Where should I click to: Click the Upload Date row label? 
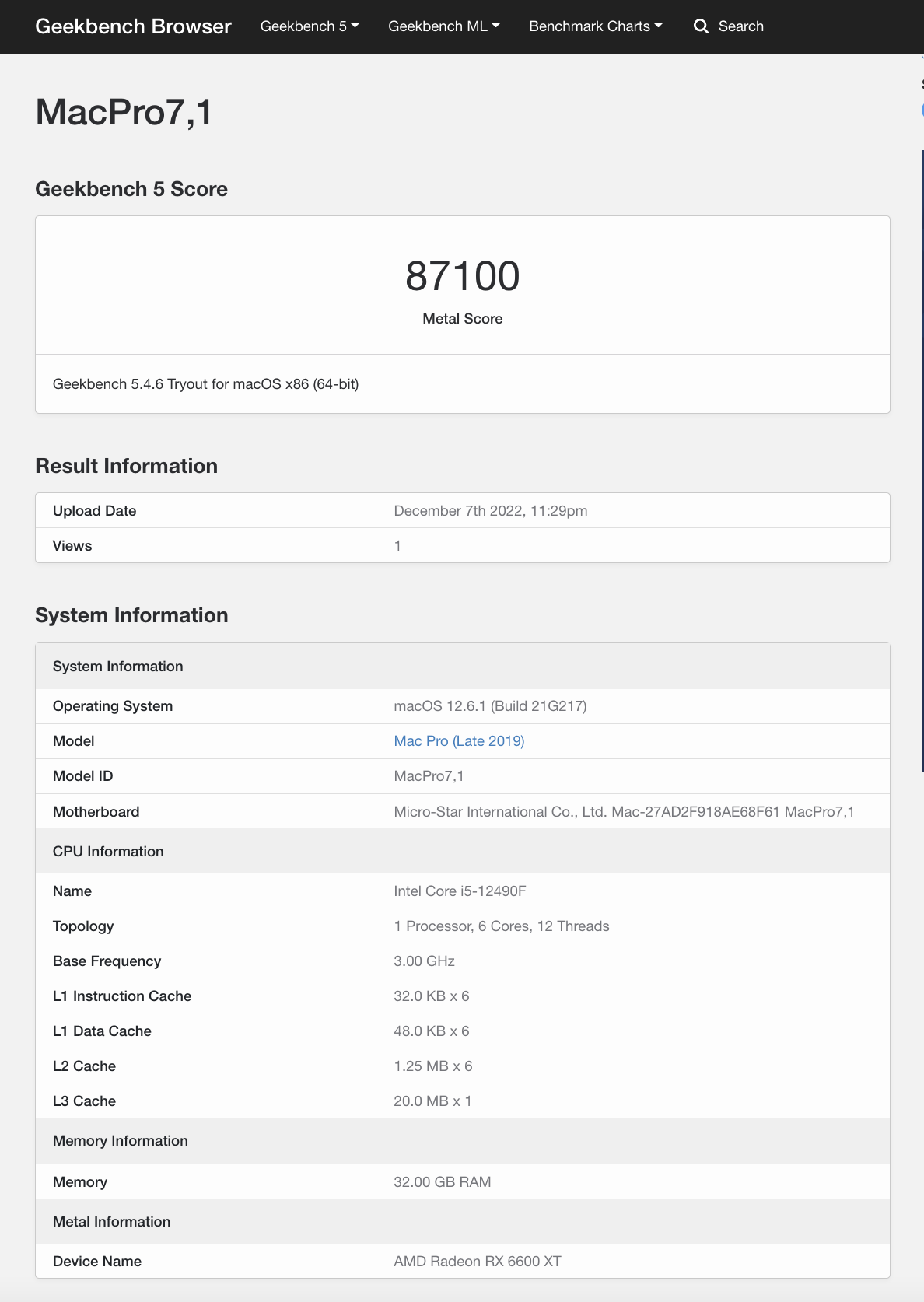tap(94, 511)
